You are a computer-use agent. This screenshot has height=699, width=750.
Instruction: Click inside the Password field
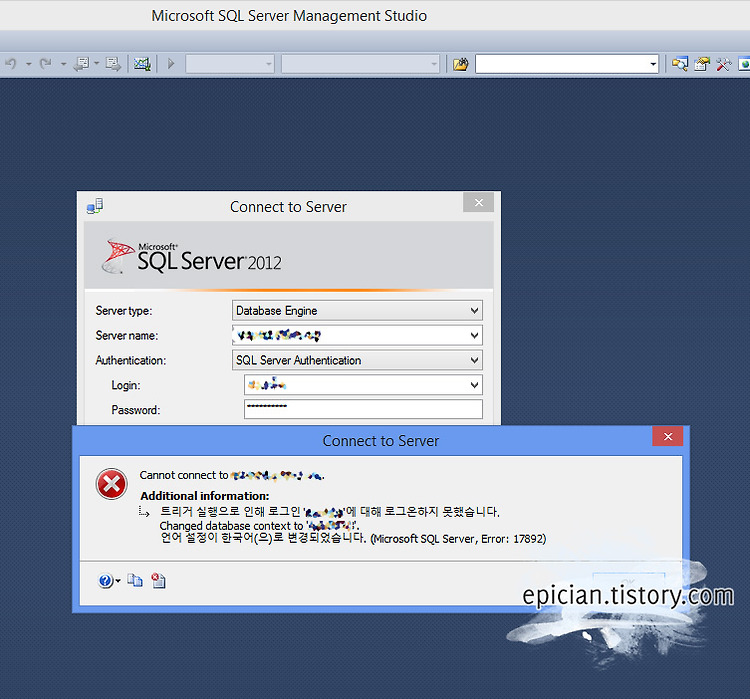pos(363,410)
